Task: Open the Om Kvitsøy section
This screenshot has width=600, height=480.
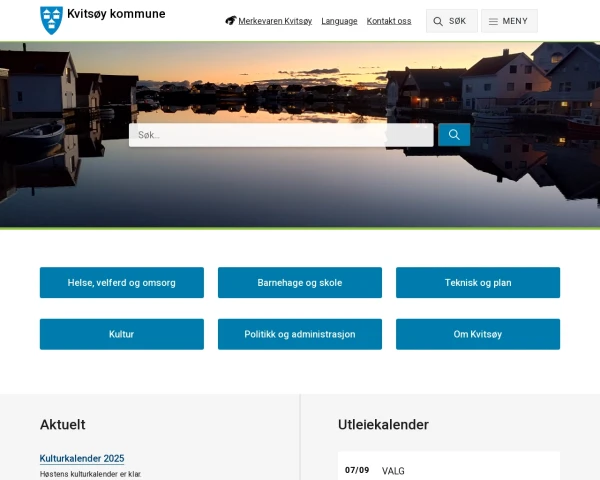Action: click(478, 334)
